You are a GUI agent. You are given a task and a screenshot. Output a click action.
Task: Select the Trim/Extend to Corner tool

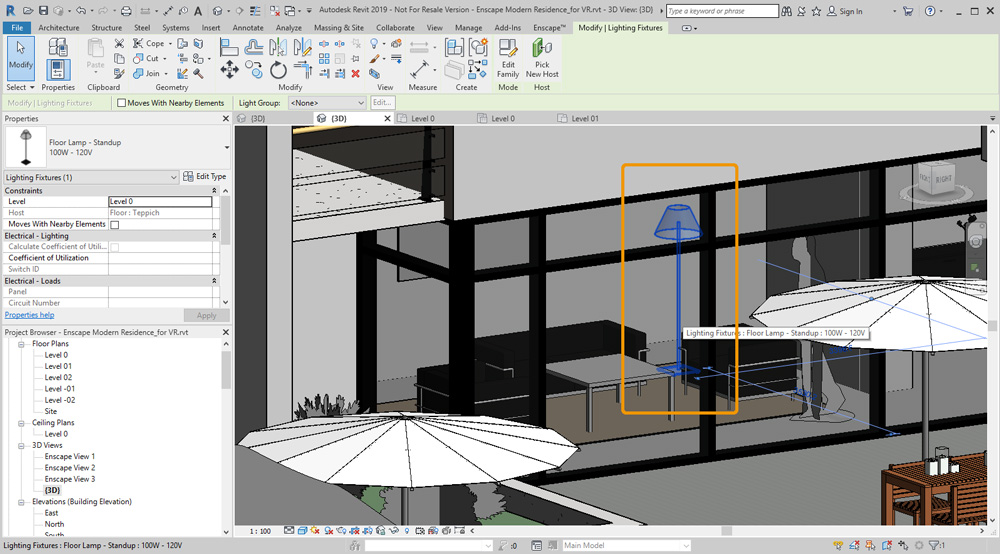(x=302, y=69)
